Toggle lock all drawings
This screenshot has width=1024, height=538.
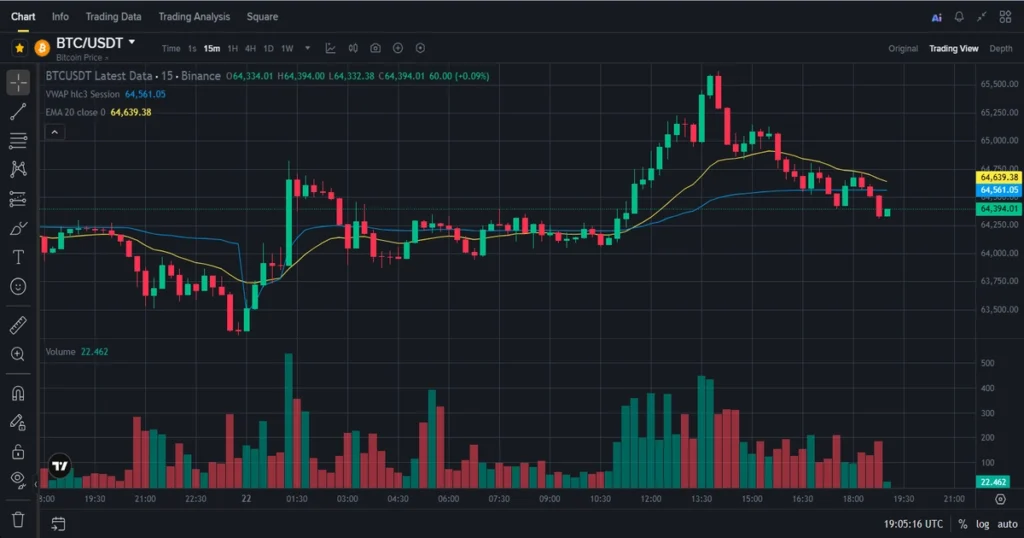(x=18, y=451)
